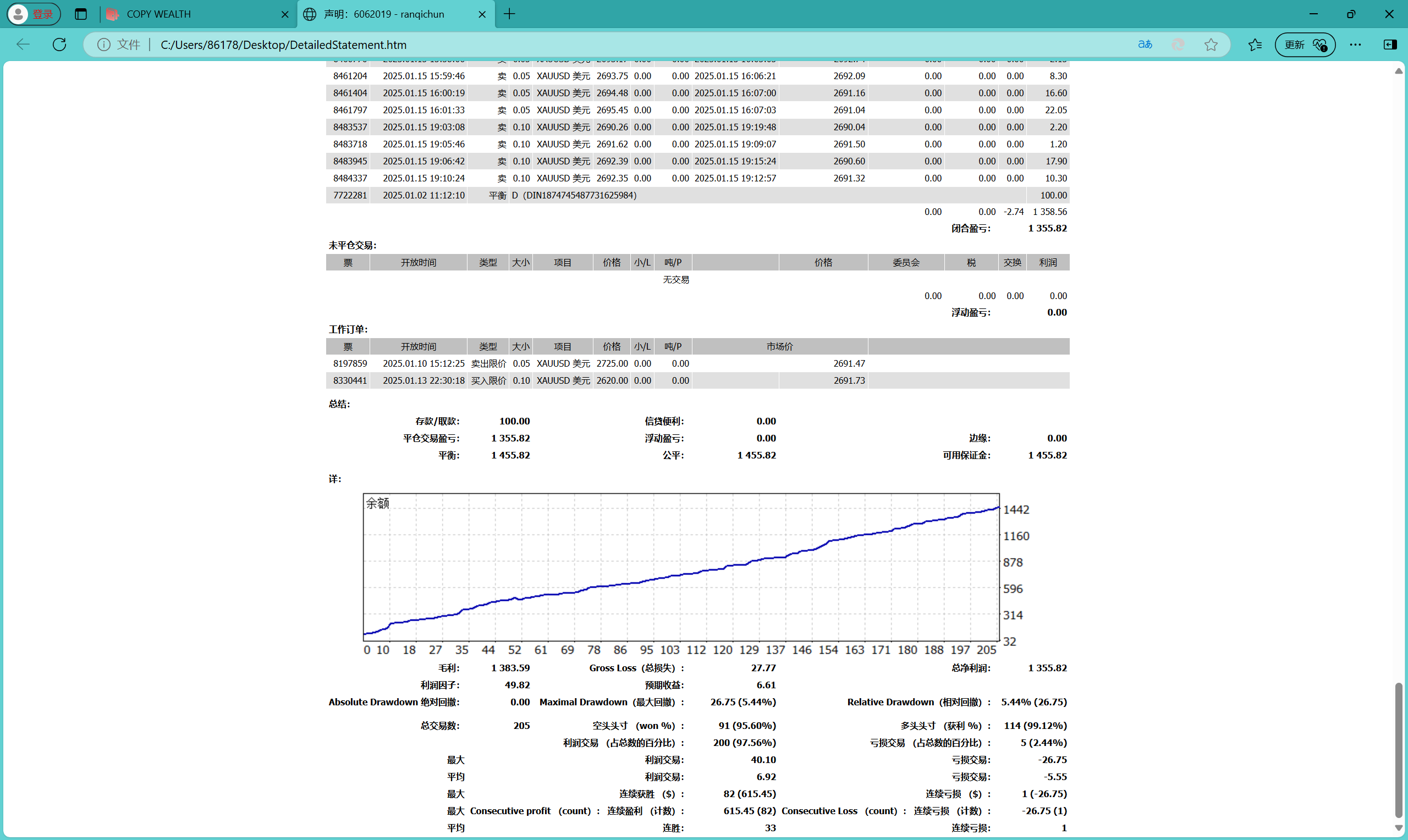Click the largest profit trade value 40.10
The width and height of the screenshot is (1408, 840).
[x=763, y=760]
